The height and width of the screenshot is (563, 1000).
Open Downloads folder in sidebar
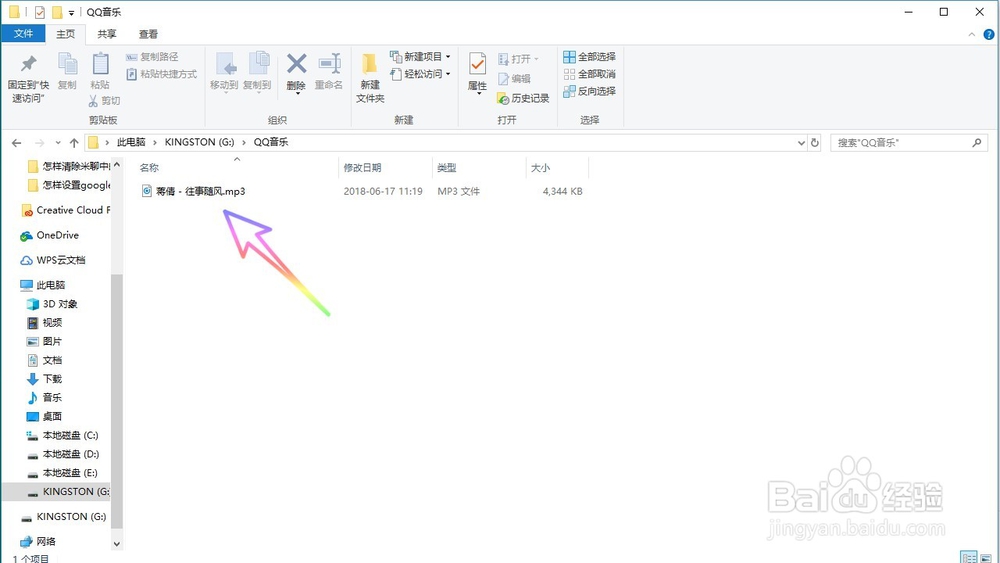click(x=45, y=379)
